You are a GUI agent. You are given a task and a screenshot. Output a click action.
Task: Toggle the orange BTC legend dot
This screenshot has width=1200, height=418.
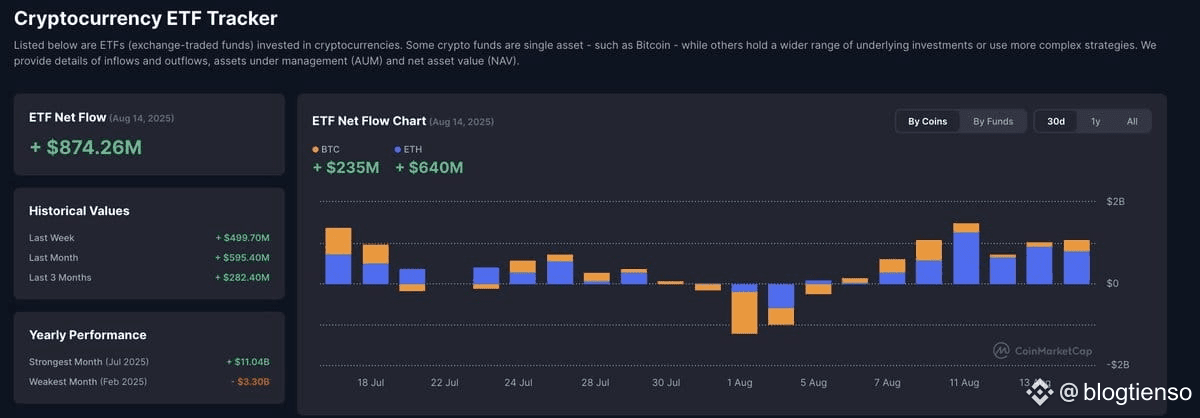coord(316,149)
